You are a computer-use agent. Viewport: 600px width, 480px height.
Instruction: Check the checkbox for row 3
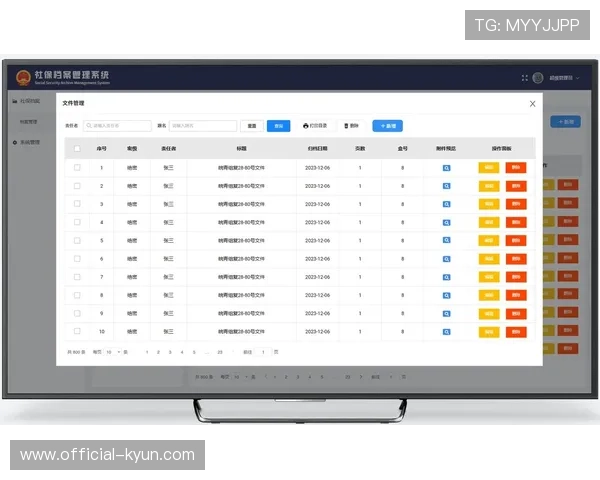77,204
